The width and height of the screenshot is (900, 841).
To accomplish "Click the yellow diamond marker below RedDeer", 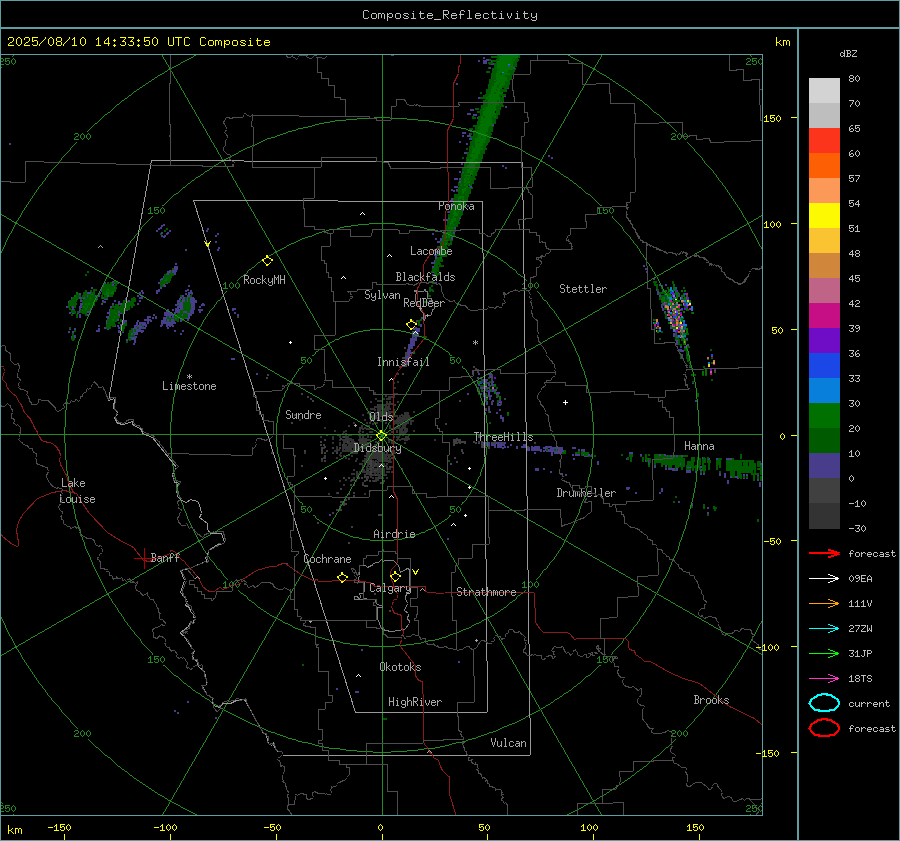I will point(411,325).
